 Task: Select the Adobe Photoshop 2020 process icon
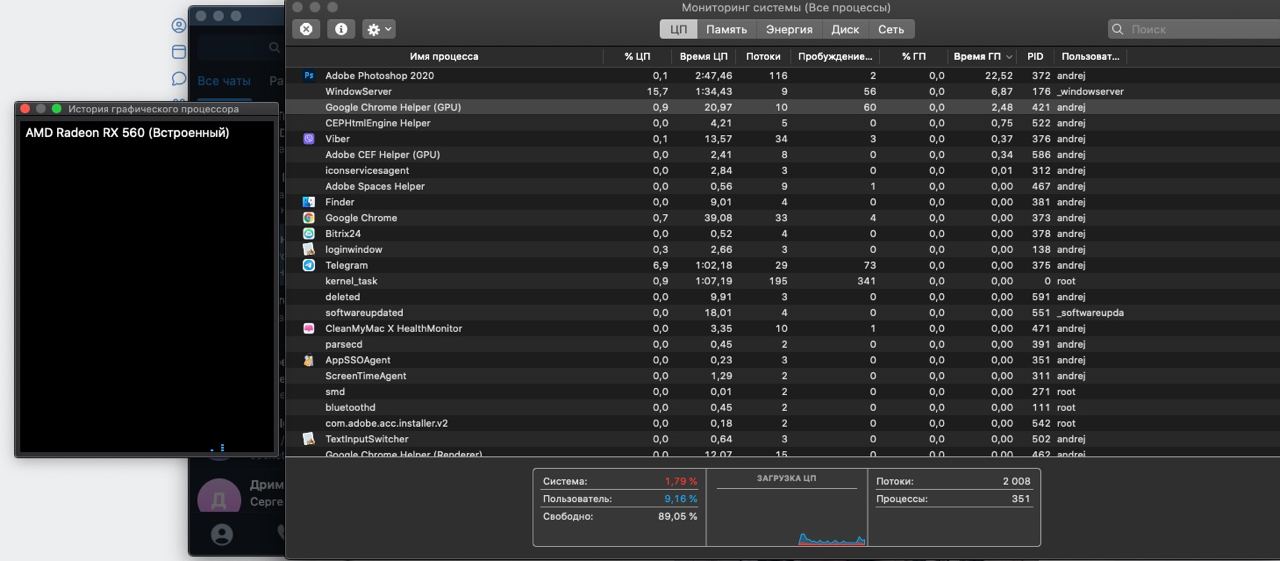click(309, 76)
